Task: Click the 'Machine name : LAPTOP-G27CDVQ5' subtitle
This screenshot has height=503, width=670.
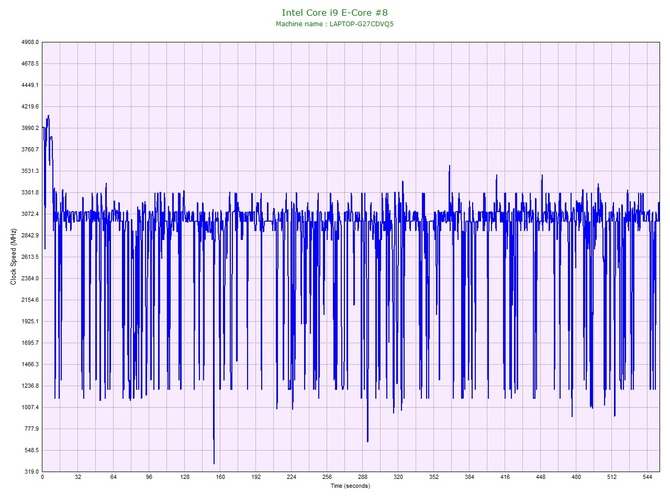Action: [334, 24]
